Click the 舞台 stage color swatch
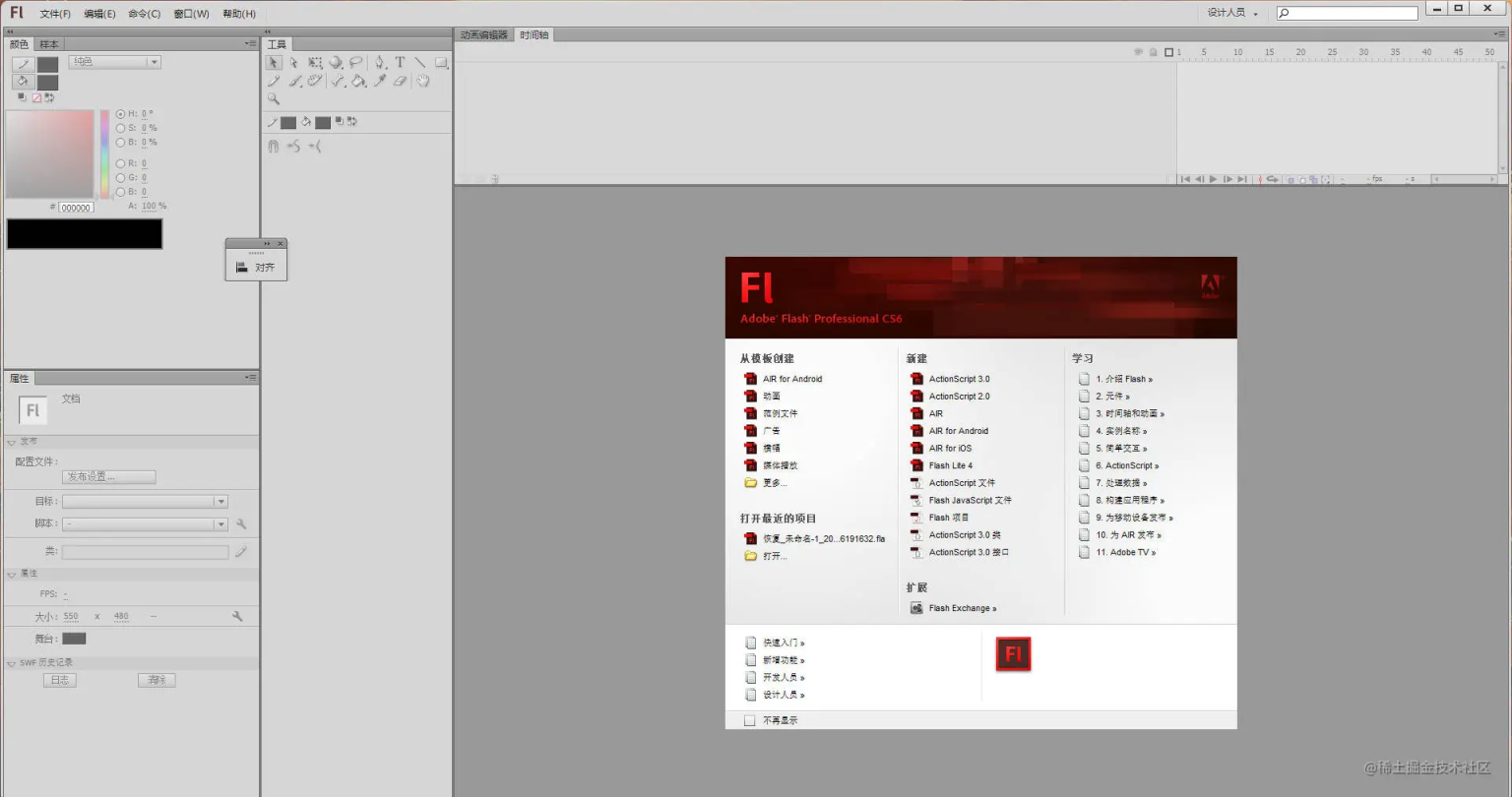Viewport: 1512px width, 797px height. click(x=74, y=639)
